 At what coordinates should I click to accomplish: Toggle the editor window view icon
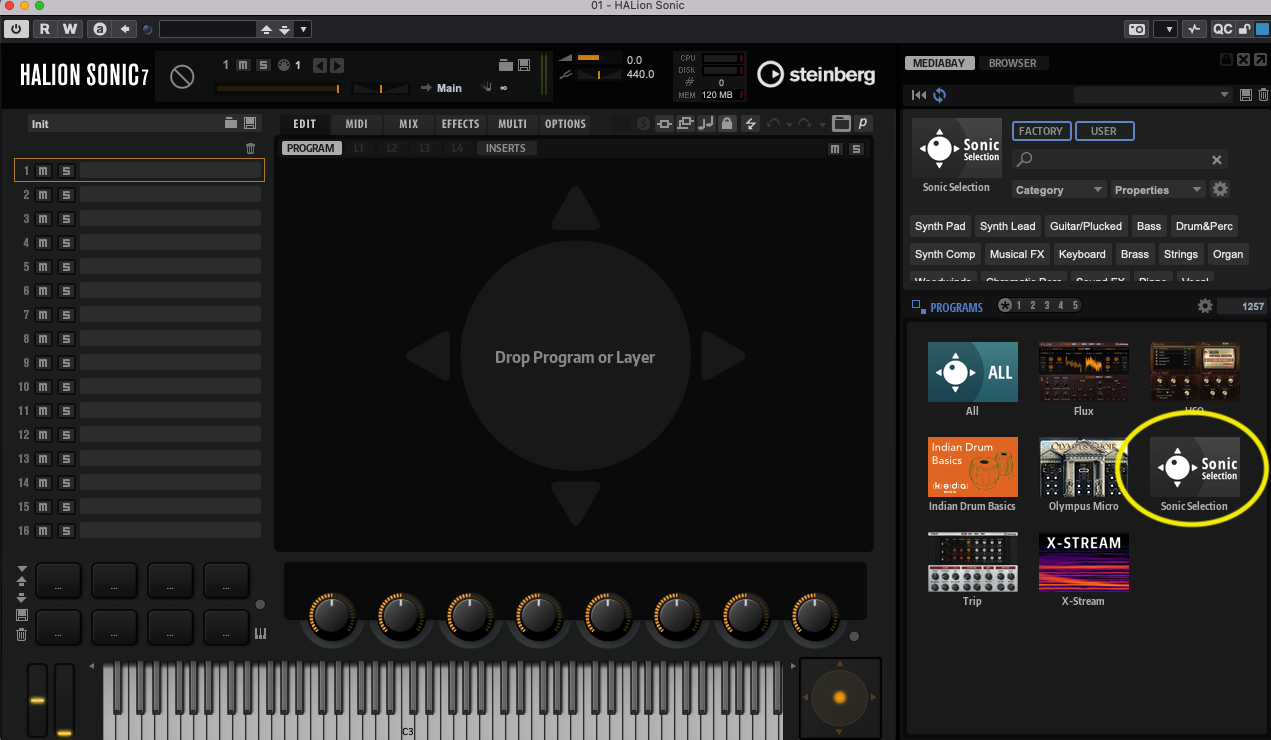pyautogui.click(x=841, y=124)
